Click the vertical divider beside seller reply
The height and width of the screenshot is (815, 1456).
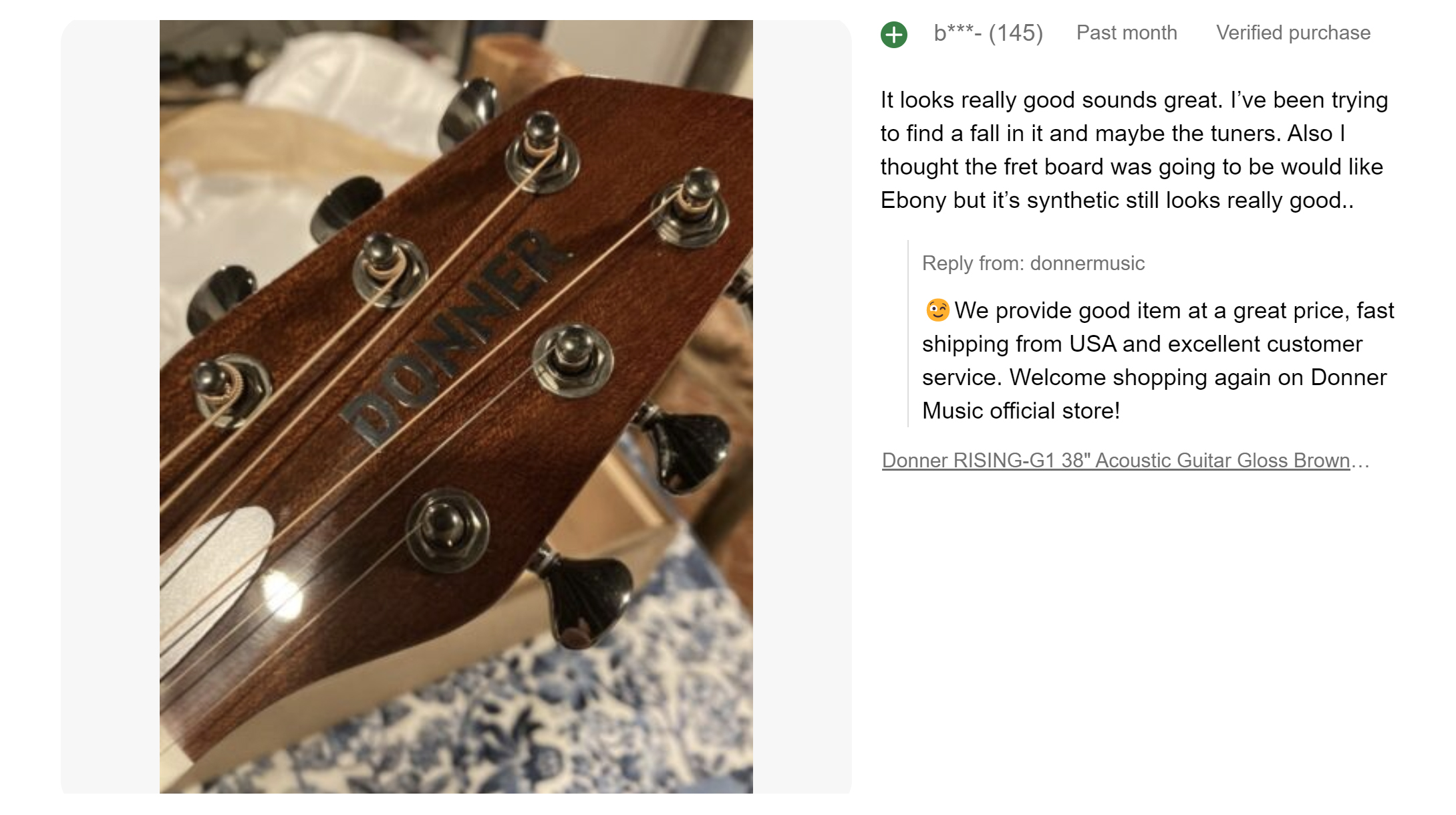908,333
